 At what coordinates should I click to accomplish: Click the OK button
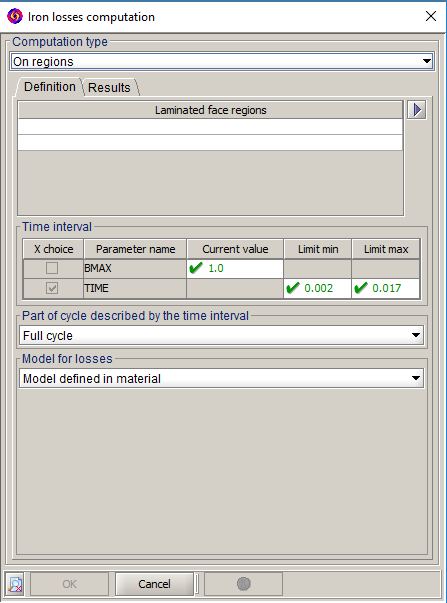click(x=69, y=584)
